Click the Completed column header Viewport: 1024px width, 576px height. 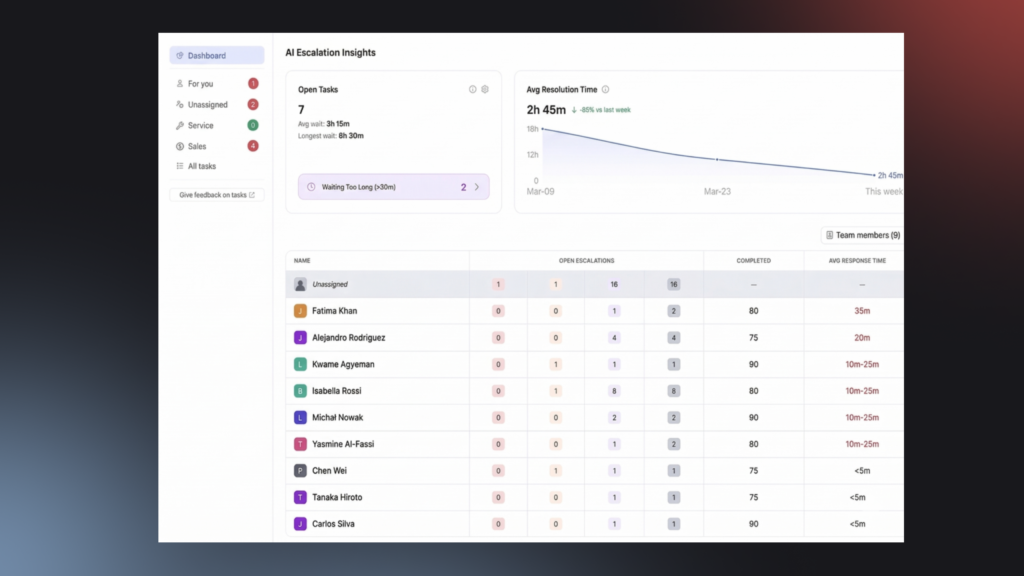tap(753, 260)
